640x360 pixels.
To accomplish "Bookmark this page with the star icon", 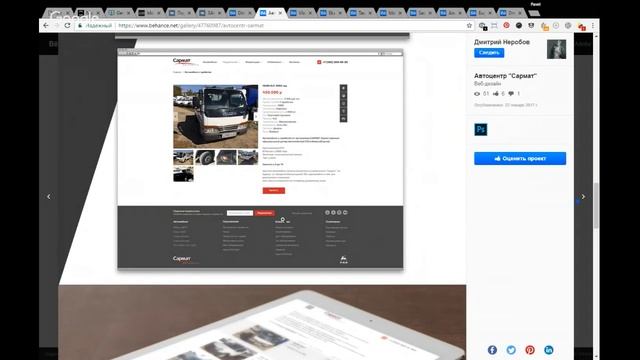I will click(469, 25).
